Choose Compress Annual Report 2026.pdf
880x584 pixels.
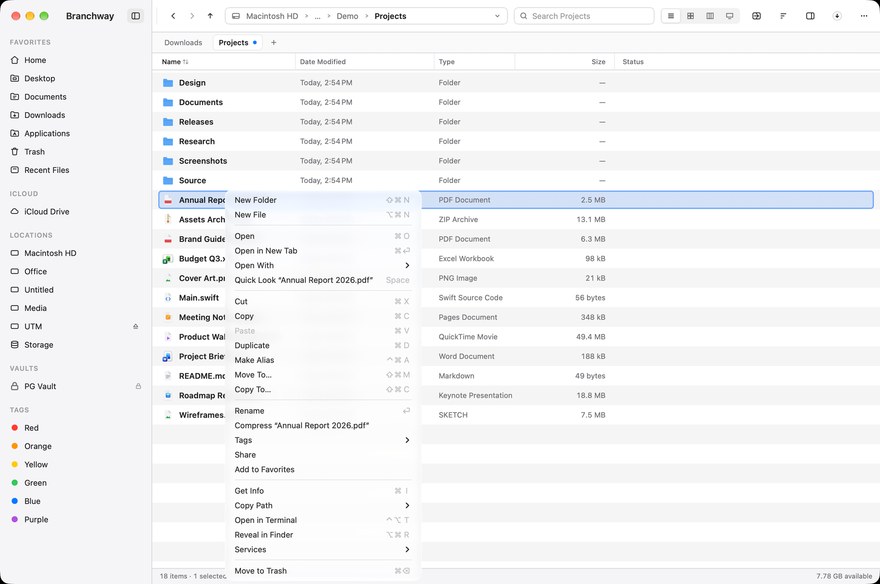point(322,425)
